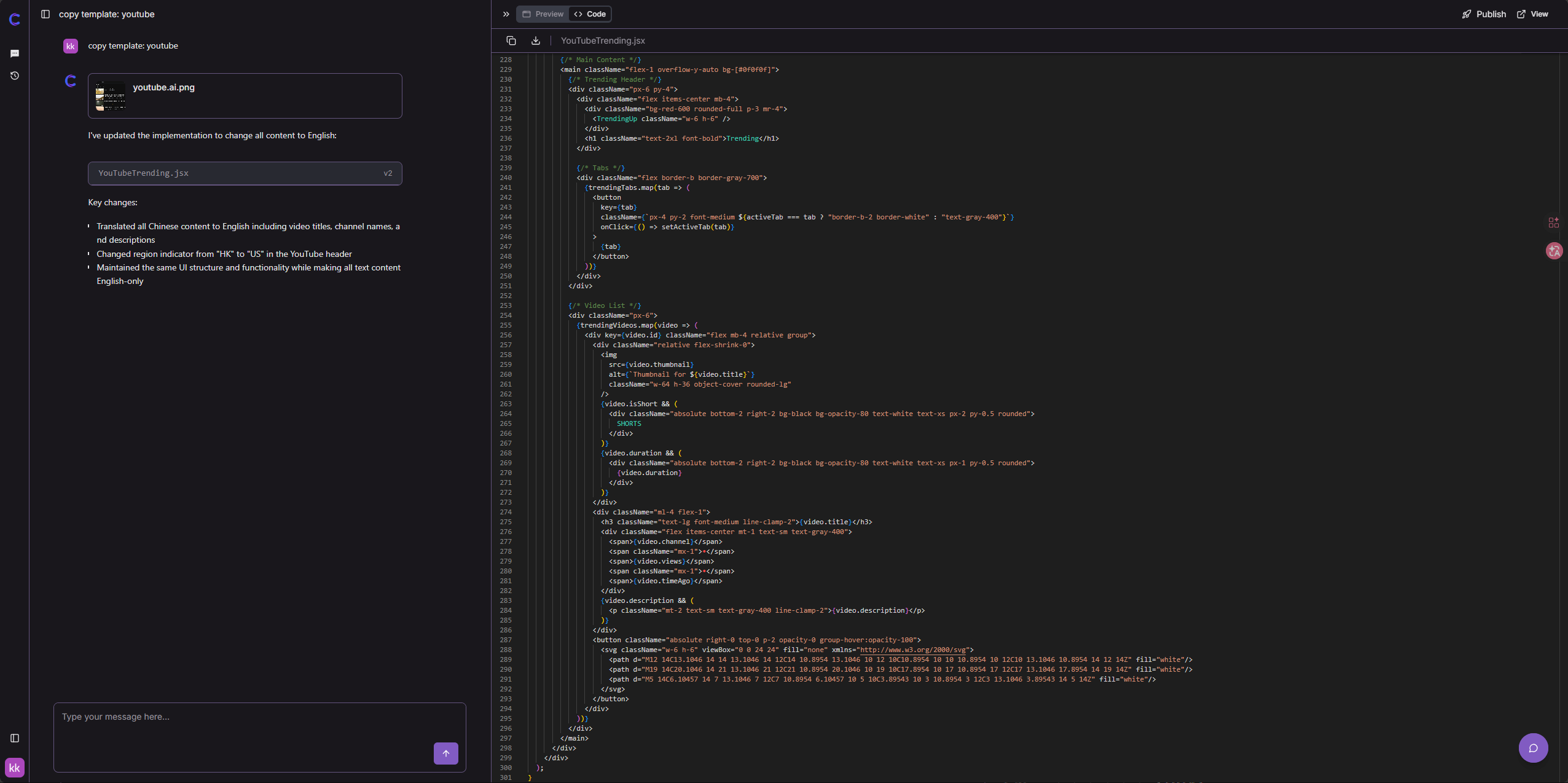
Task: Open the conversations chat icon in left sidebar
Action: tap(15, 53)
